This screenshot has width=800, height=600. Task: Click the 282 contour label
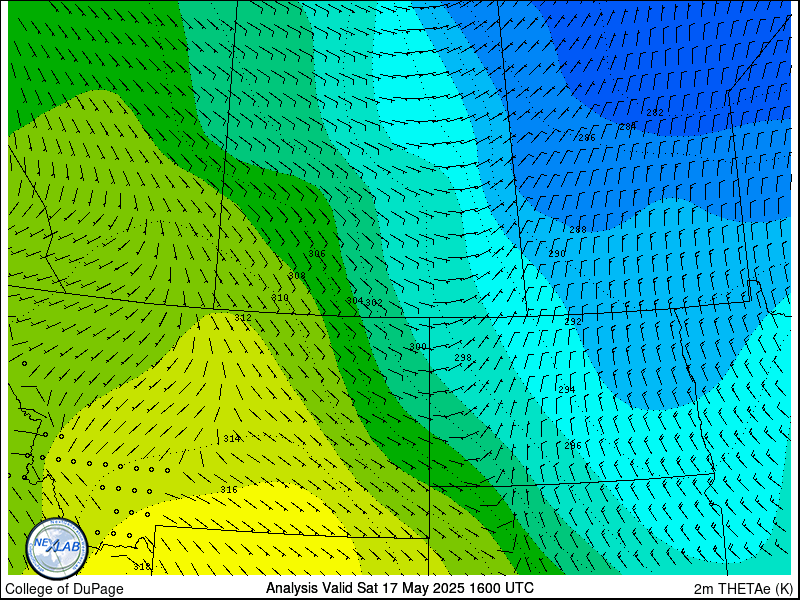pos(655,113)
